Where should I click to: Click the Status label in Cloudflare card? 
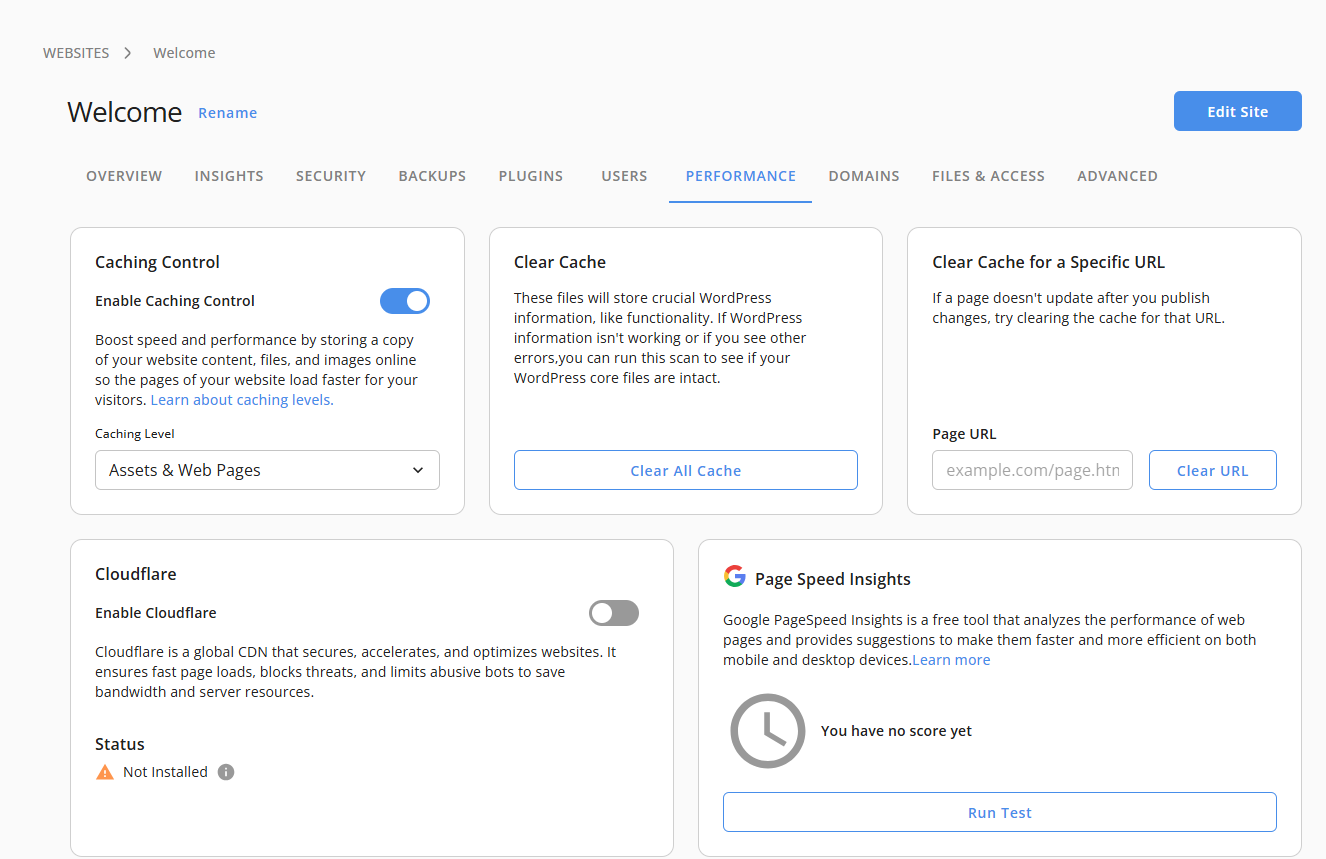120,744
